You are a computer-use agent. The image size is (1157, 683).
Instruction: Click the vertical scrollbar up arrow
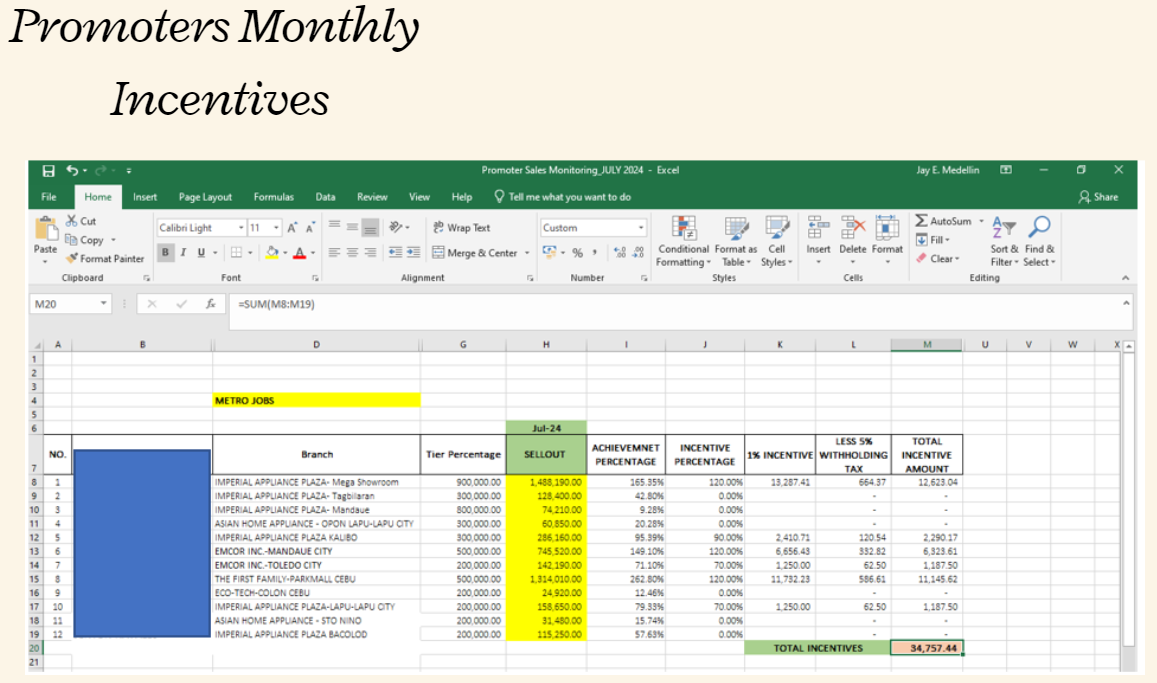1128,346
